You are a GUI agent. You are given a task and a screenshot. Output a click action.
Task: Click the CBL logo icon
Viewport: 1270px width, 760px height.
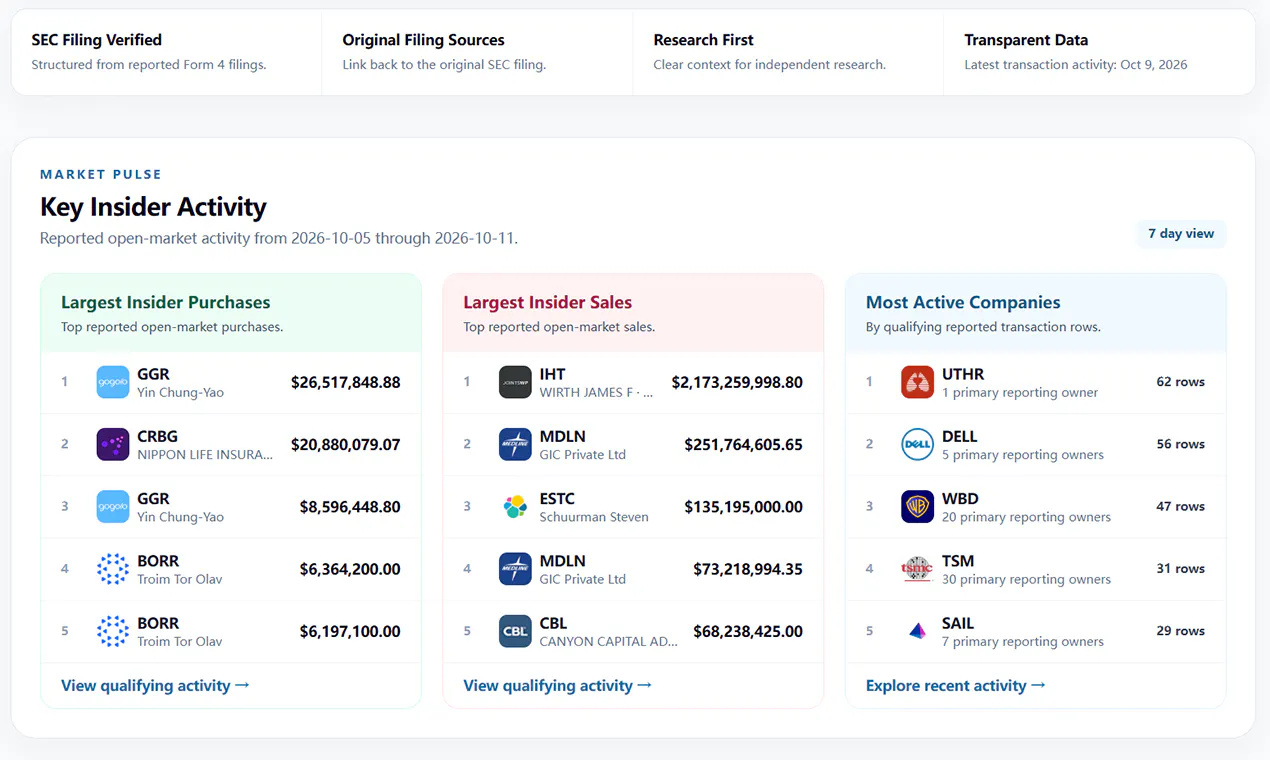pyautogui.click(x=515, y=631)
